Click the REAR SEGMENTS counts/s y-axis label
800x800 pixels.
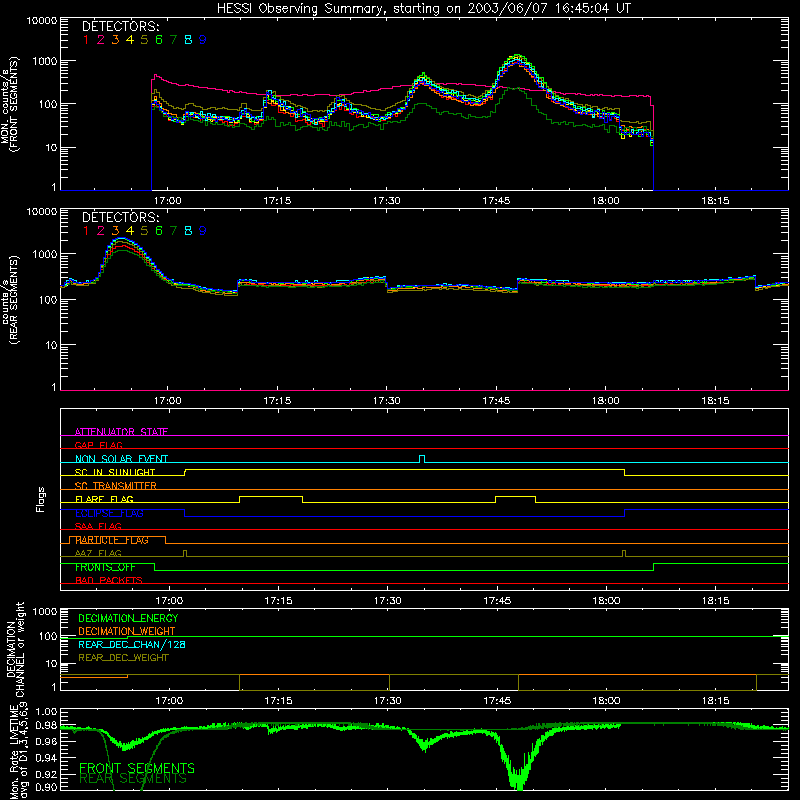(9, 299)
